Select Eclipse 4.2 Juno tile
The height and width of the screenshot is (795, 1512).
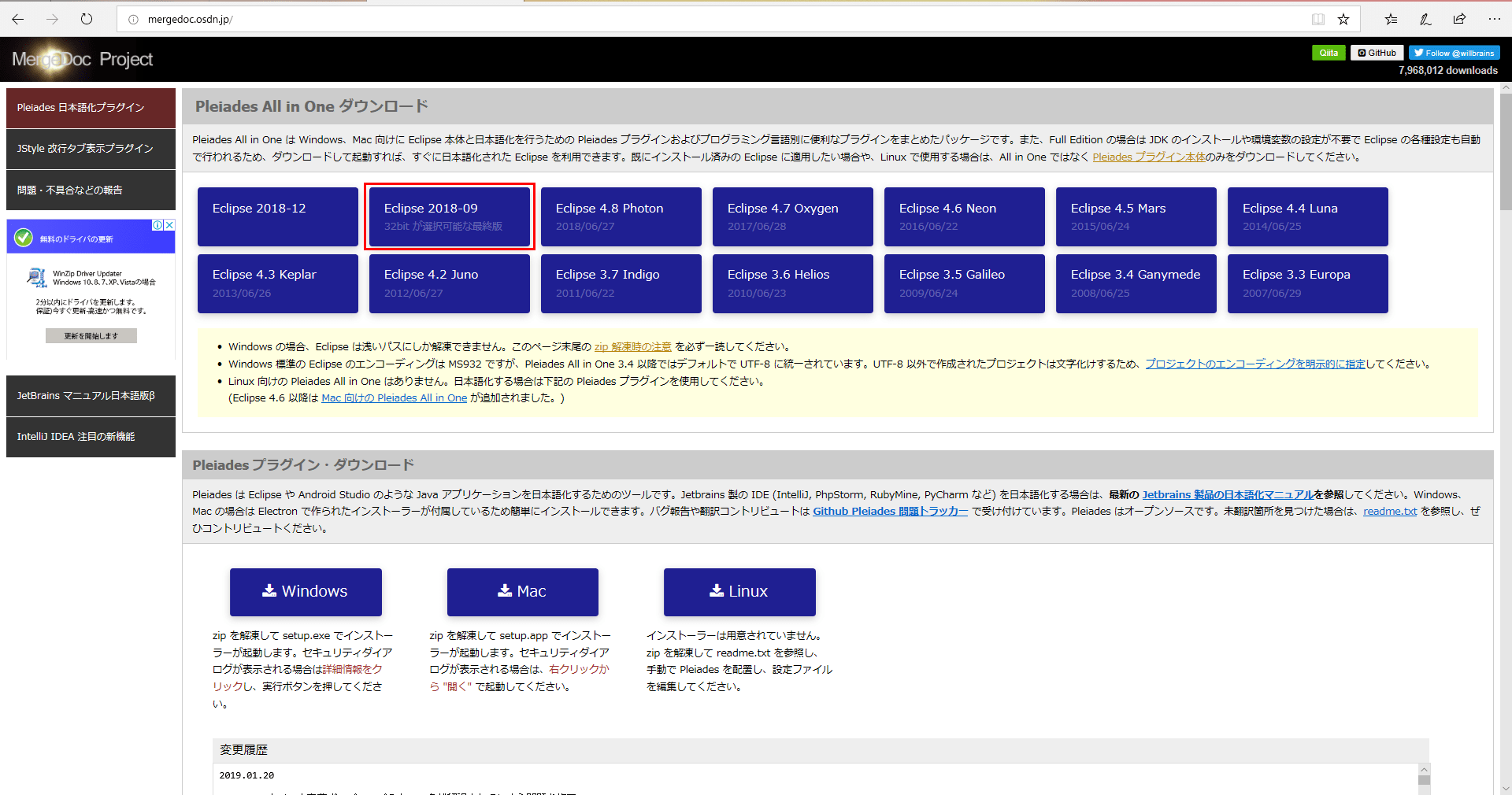point(450,283)
